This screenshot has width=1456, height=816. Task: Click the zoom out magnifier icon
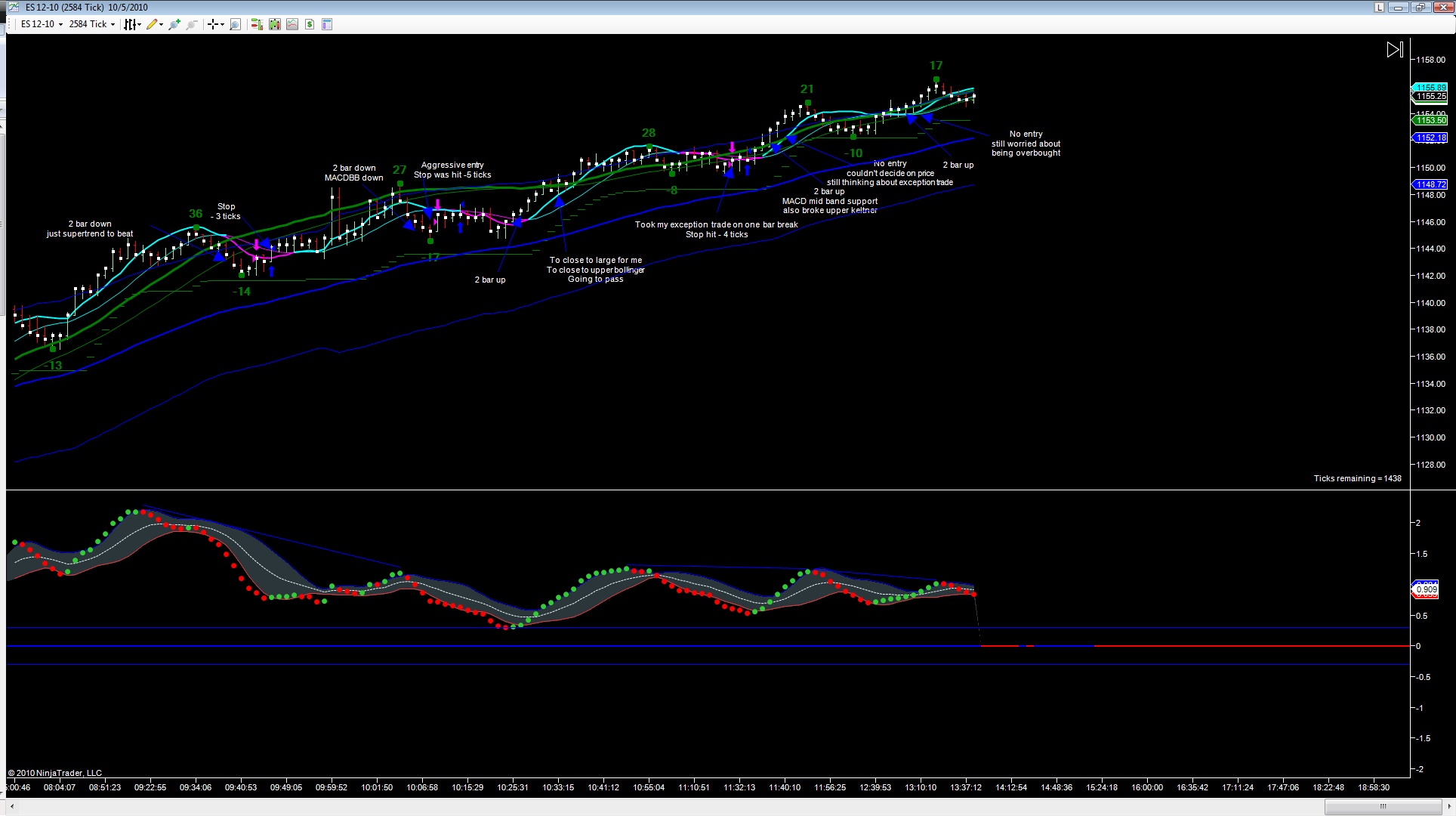point(192,24)
